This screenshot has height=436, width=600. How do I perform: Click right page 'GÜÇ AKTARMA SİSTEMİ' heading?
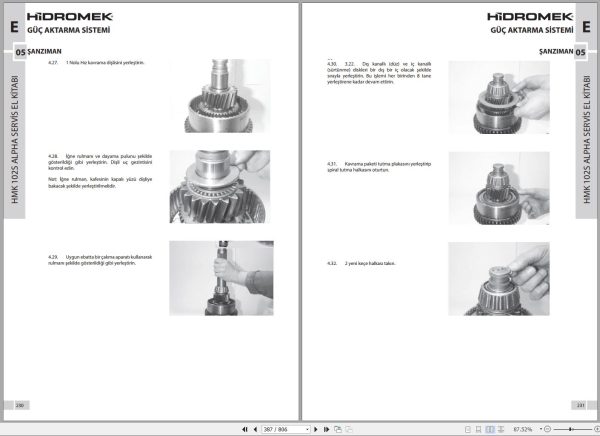[532, 30]
